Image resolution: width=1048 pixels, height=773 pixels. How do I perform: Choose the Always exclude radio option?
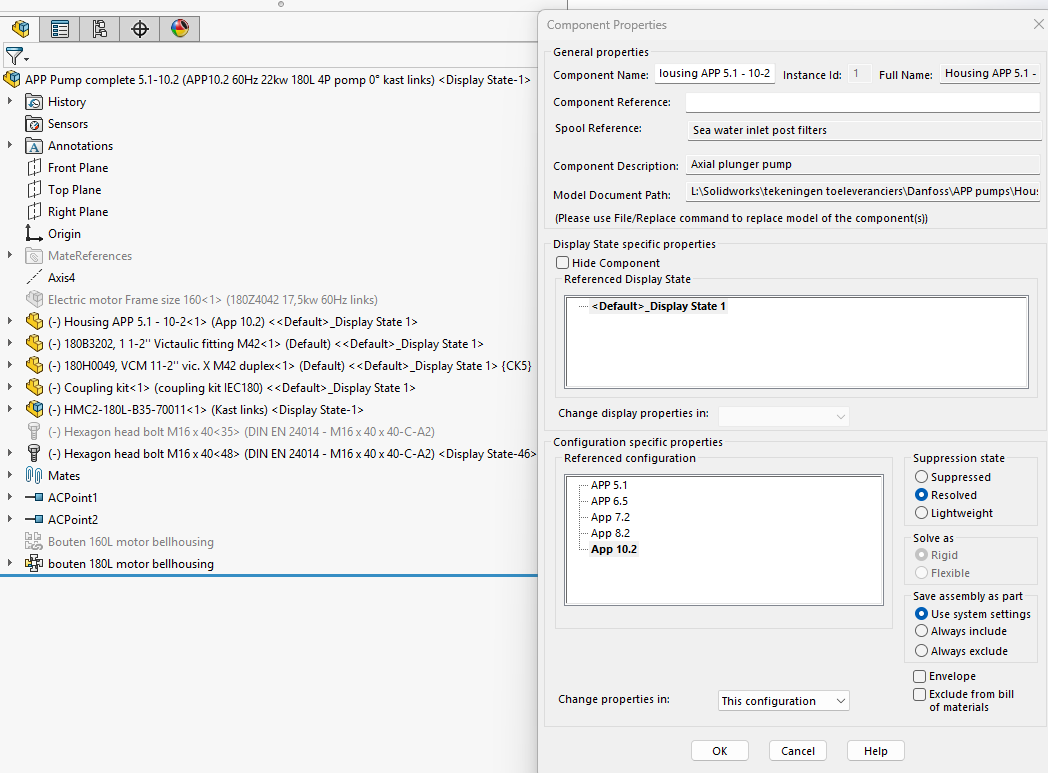pyautogui.click(x=922, y=651)
